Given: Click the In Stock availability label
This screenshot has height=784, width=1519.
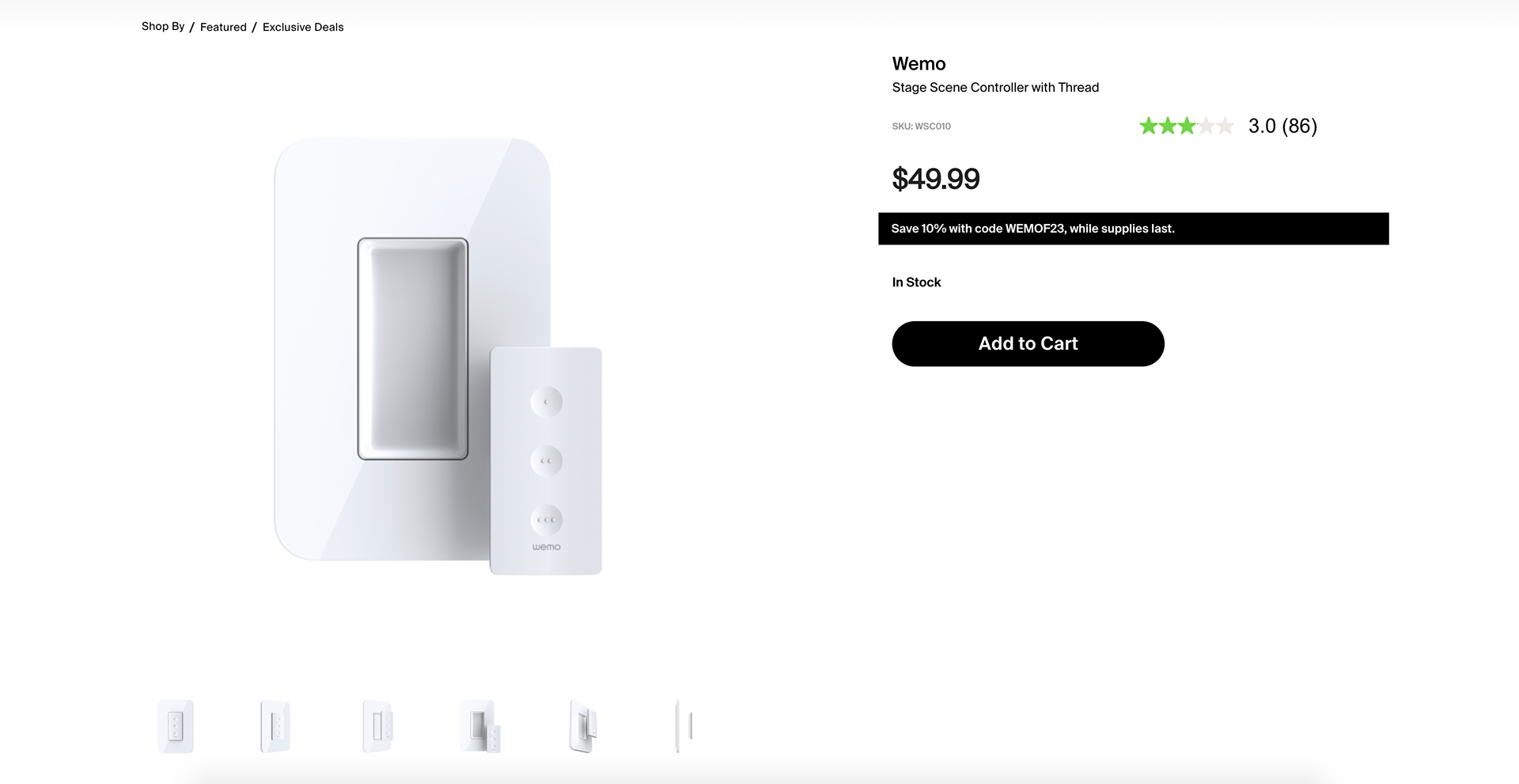Looking at the screenshot, I should click(916, 282).
